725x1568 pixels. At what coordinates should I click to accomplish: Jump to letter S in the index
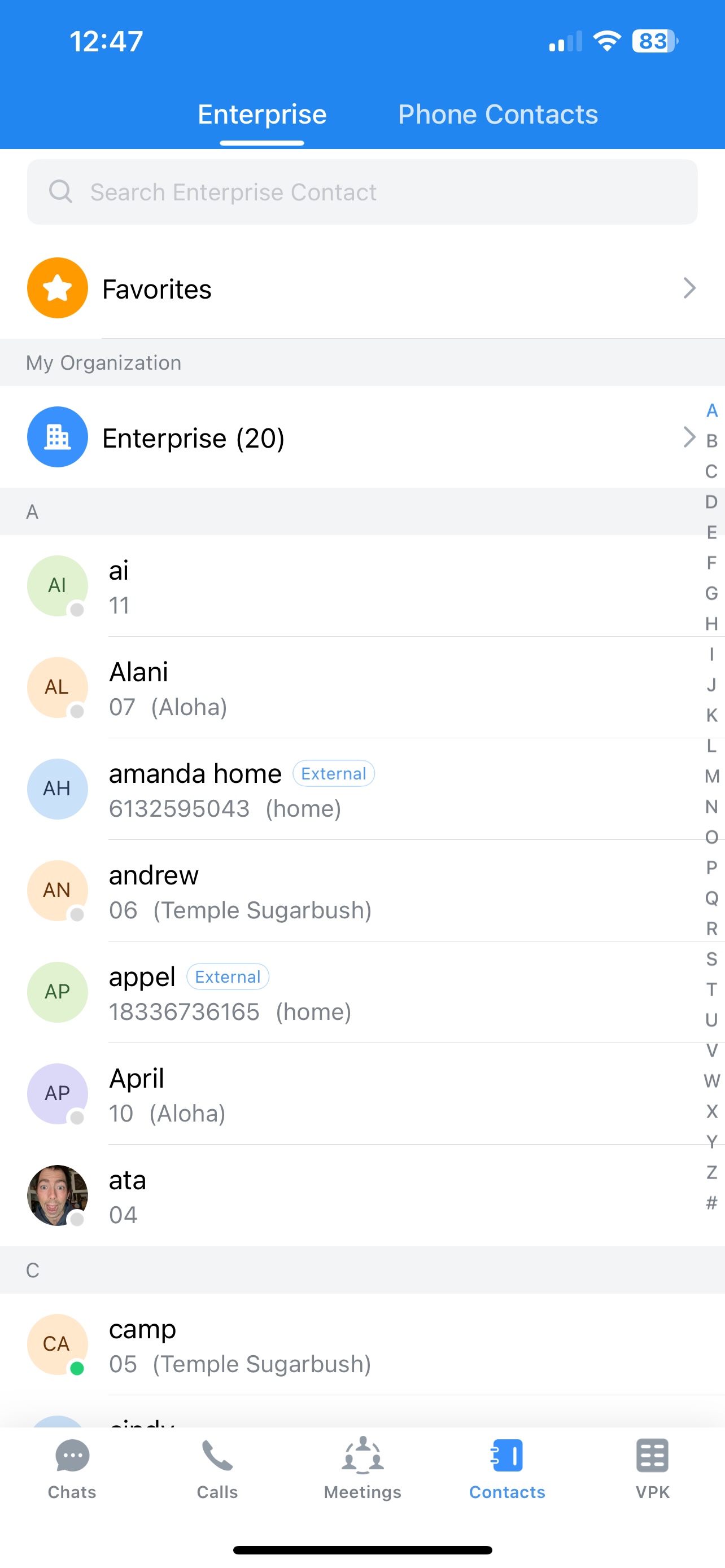point(711,960)
